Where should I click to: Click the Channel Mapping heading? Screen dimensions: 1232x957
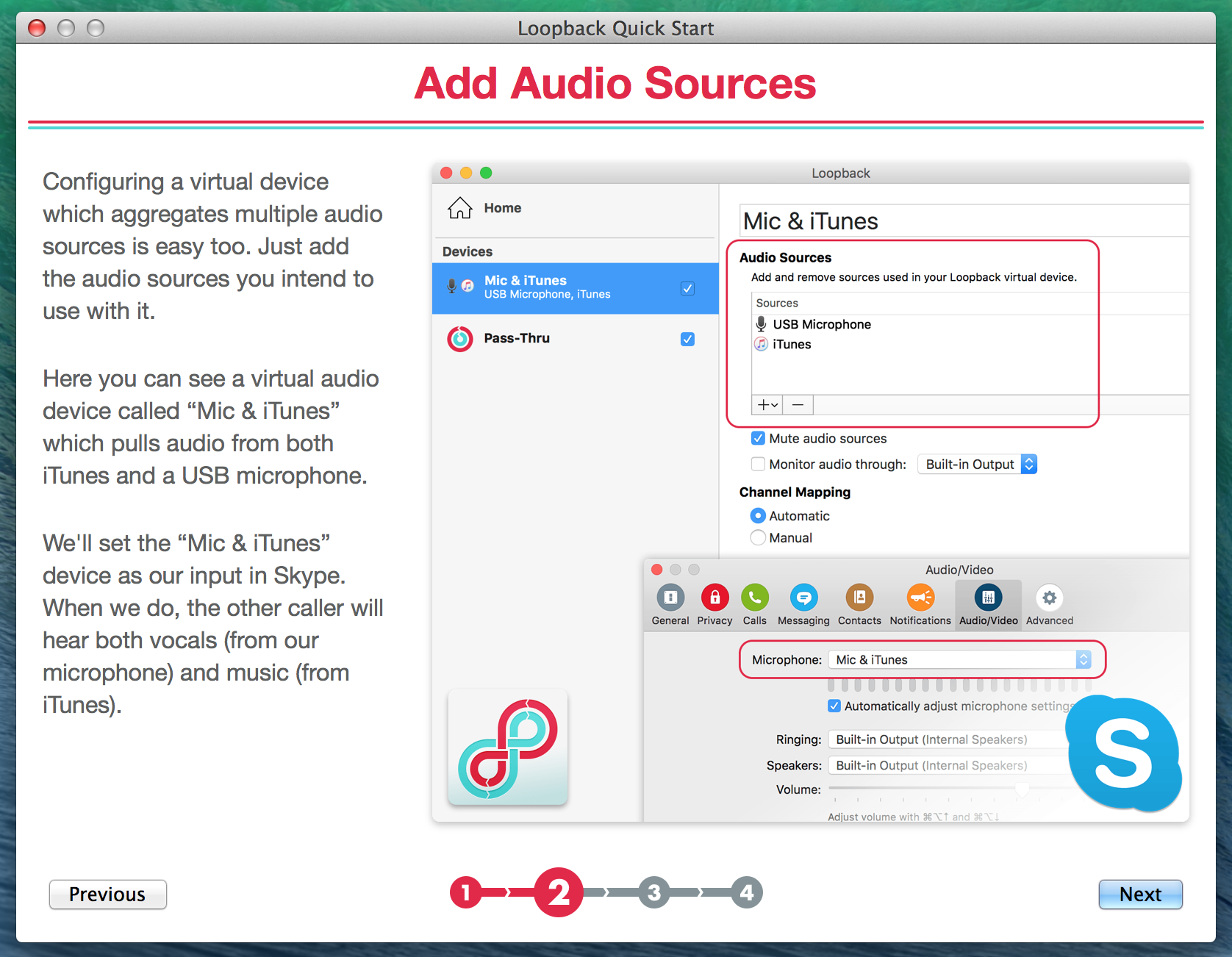pos(795,492)
